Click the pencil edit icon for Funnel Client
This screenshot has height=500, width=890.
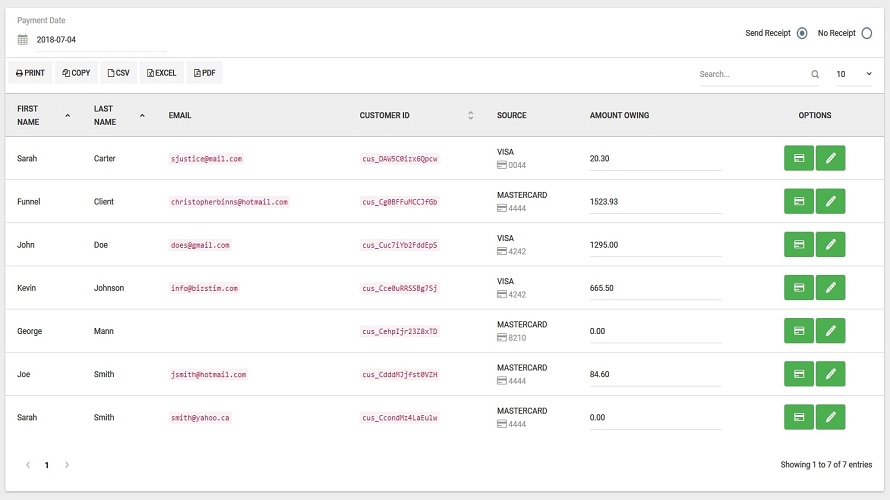tap(830, 201)
